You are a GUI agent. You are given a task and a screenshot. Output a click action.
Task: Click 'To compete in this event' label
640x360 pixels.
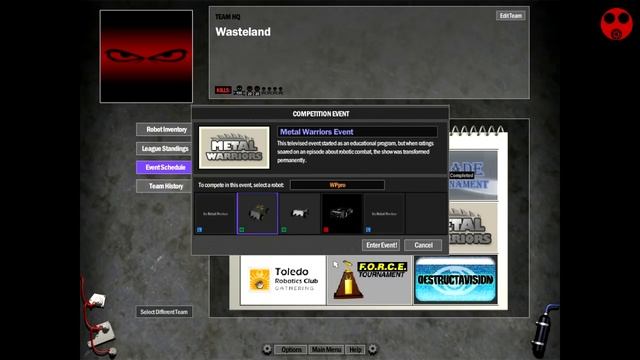coord(241,185)
